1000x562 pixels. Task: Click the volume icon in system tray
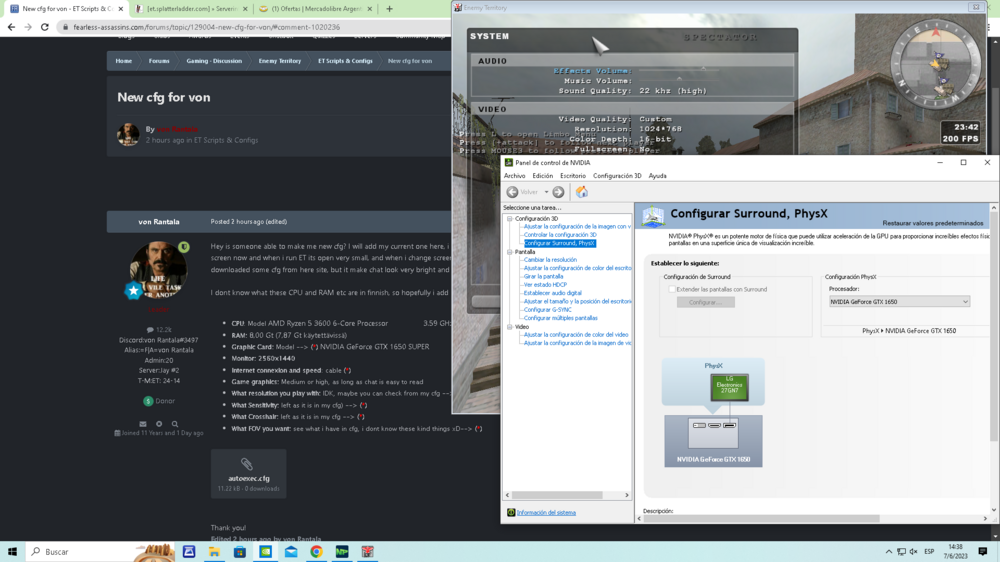click(x=913, y=551)
